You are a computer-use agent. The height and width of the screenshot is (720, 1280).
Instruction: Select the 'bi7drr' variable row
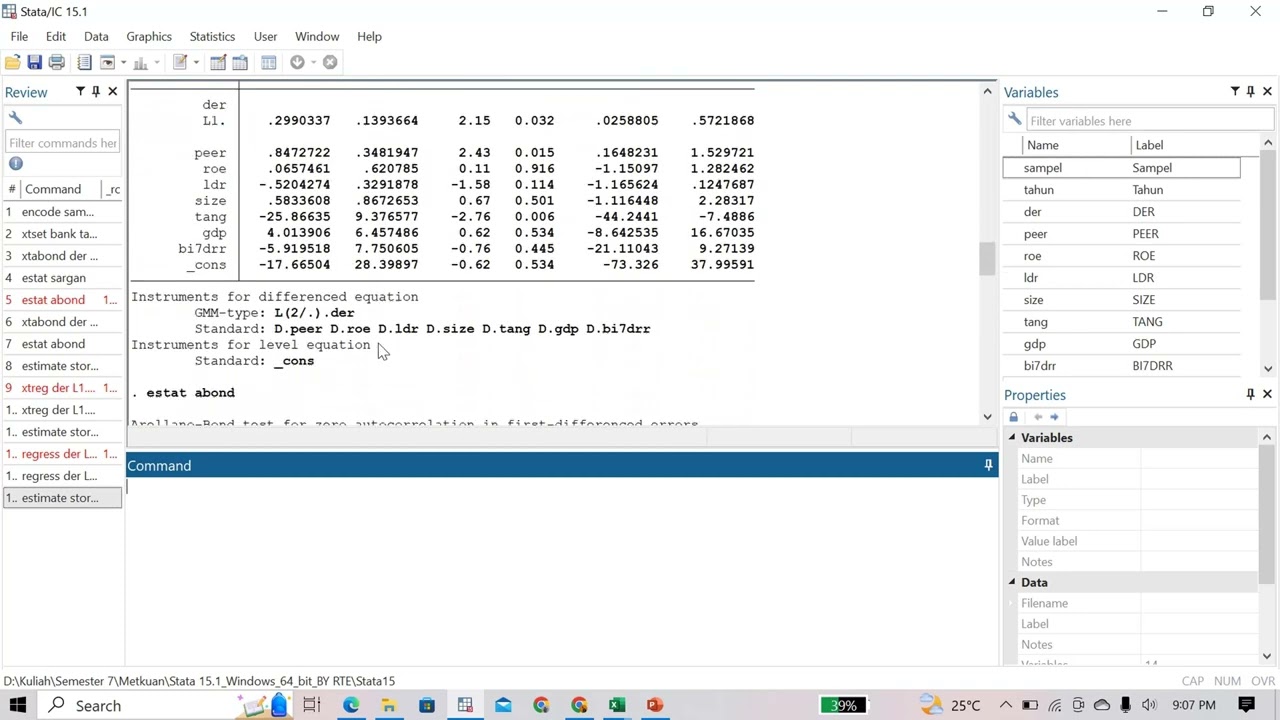[x=1121, y=366]
